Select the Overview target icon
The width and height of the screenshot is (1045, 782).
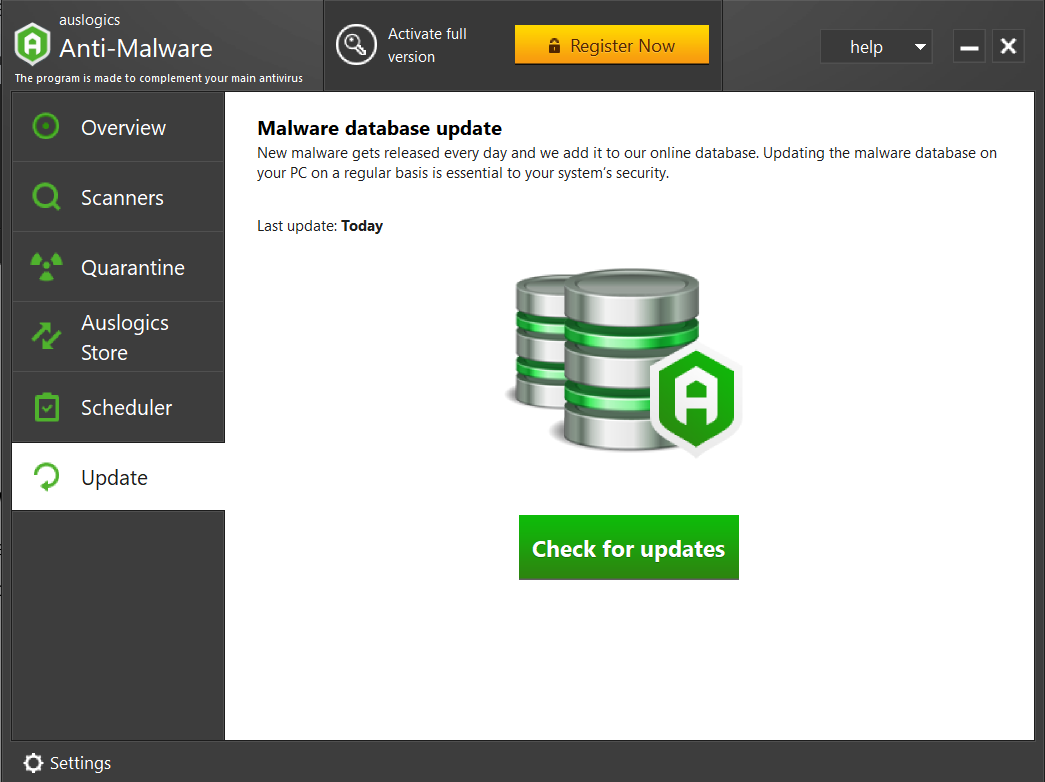tap(45, 127)
